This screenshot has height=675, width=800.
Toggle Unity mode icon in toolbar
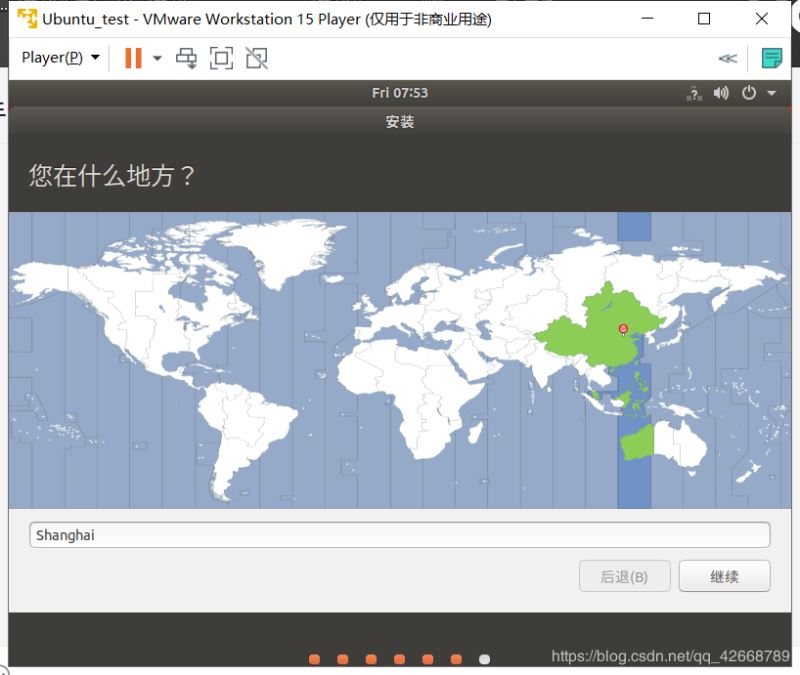tap(257, 58)
